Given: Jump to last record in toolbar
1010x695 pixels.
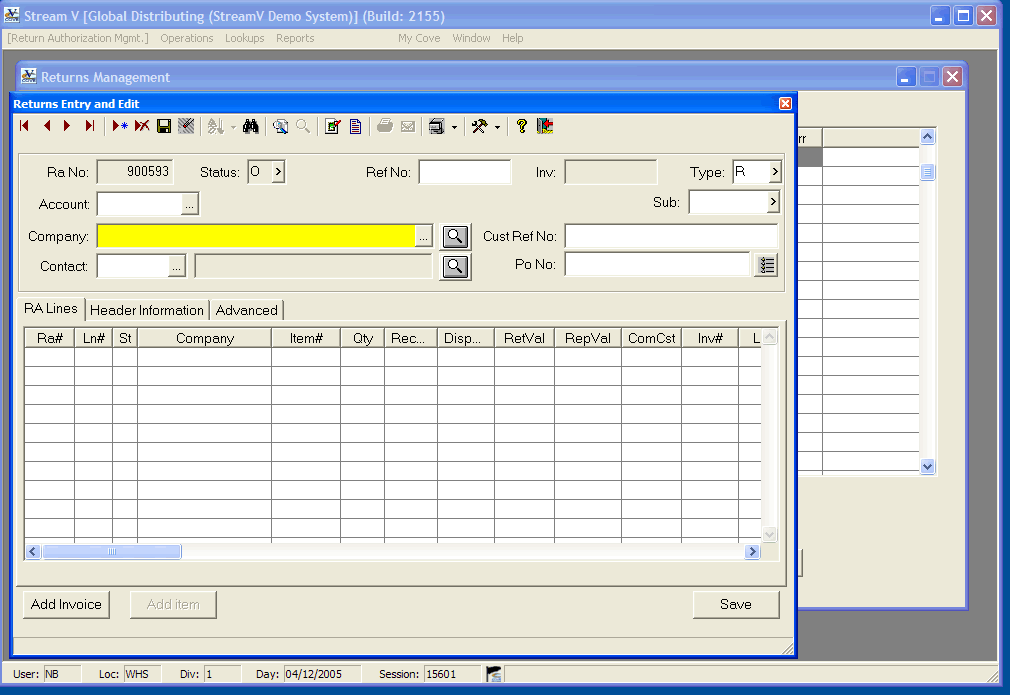Looking at the screenshot, I should (x=90, y=126).
